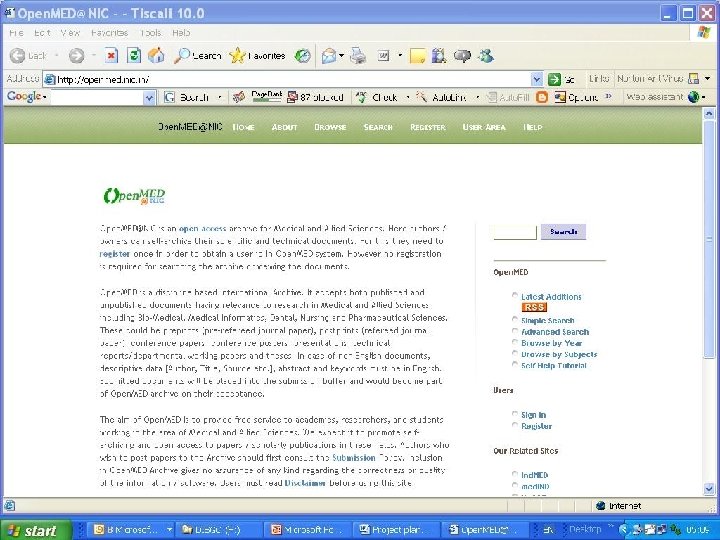Click the orange RSS feed badge

pos(534,307)
